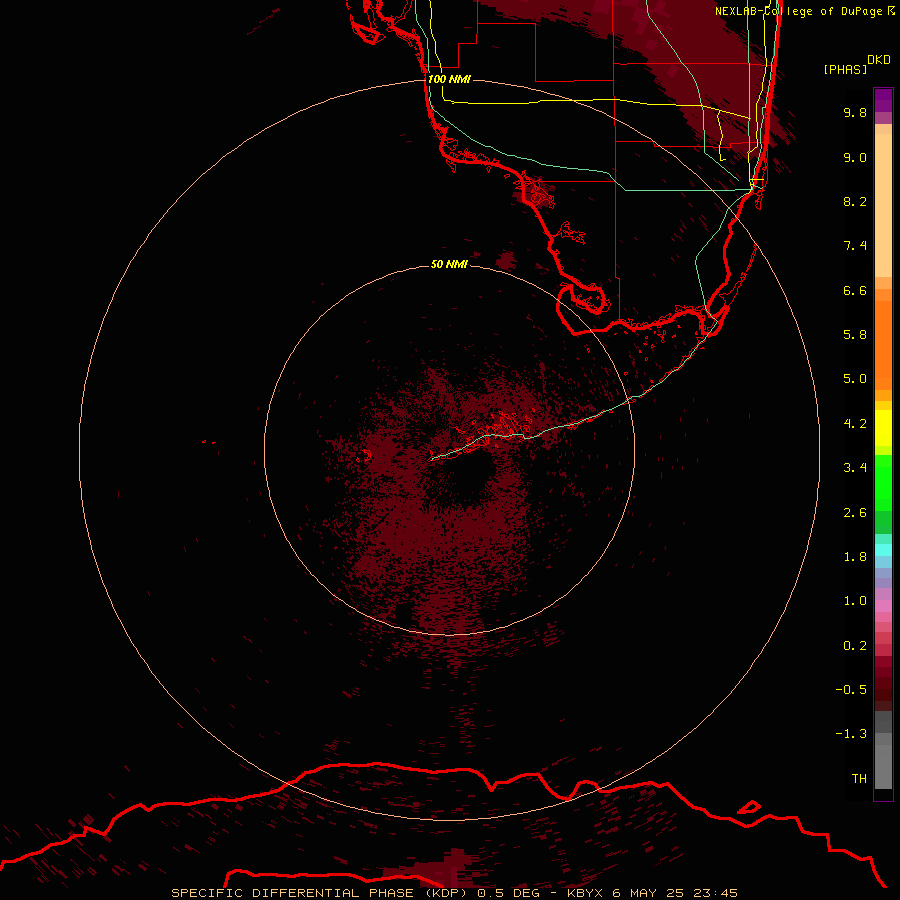The height and width of the screenshot is (900, 900).
Task: Click the 0.5 DEG elevation text
Action: click(509, 893)
